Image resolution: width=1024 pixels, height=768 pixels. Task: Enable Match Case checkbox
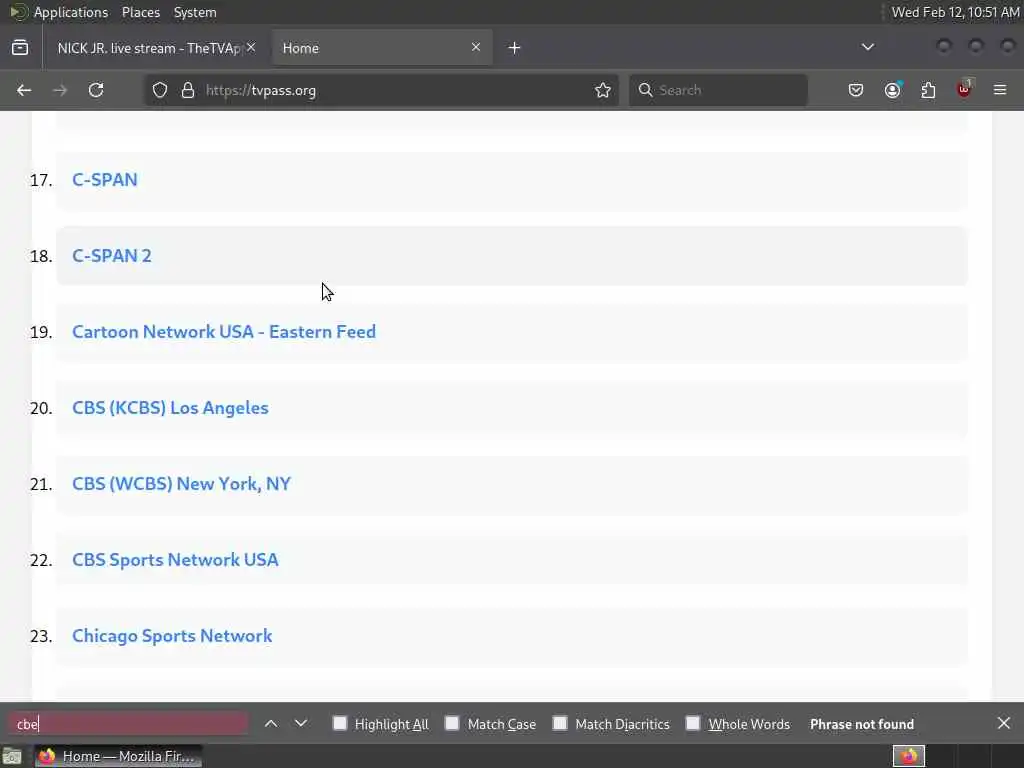452,723
